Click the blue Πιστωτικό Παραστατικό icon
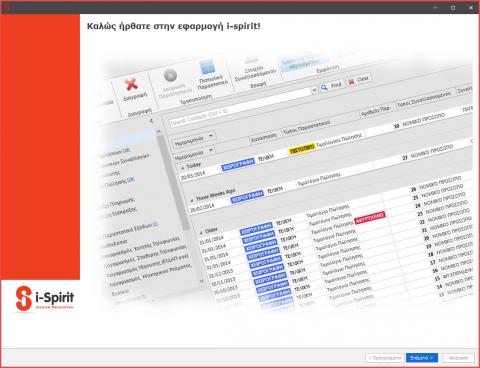Screen dimensions: 480x368 (x=207, y=67)
